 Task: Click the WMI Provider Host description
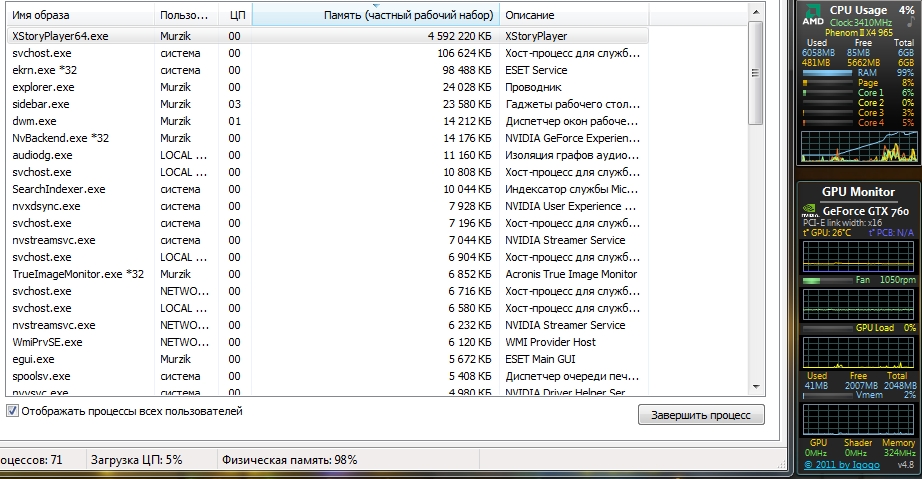click(550, 342)
